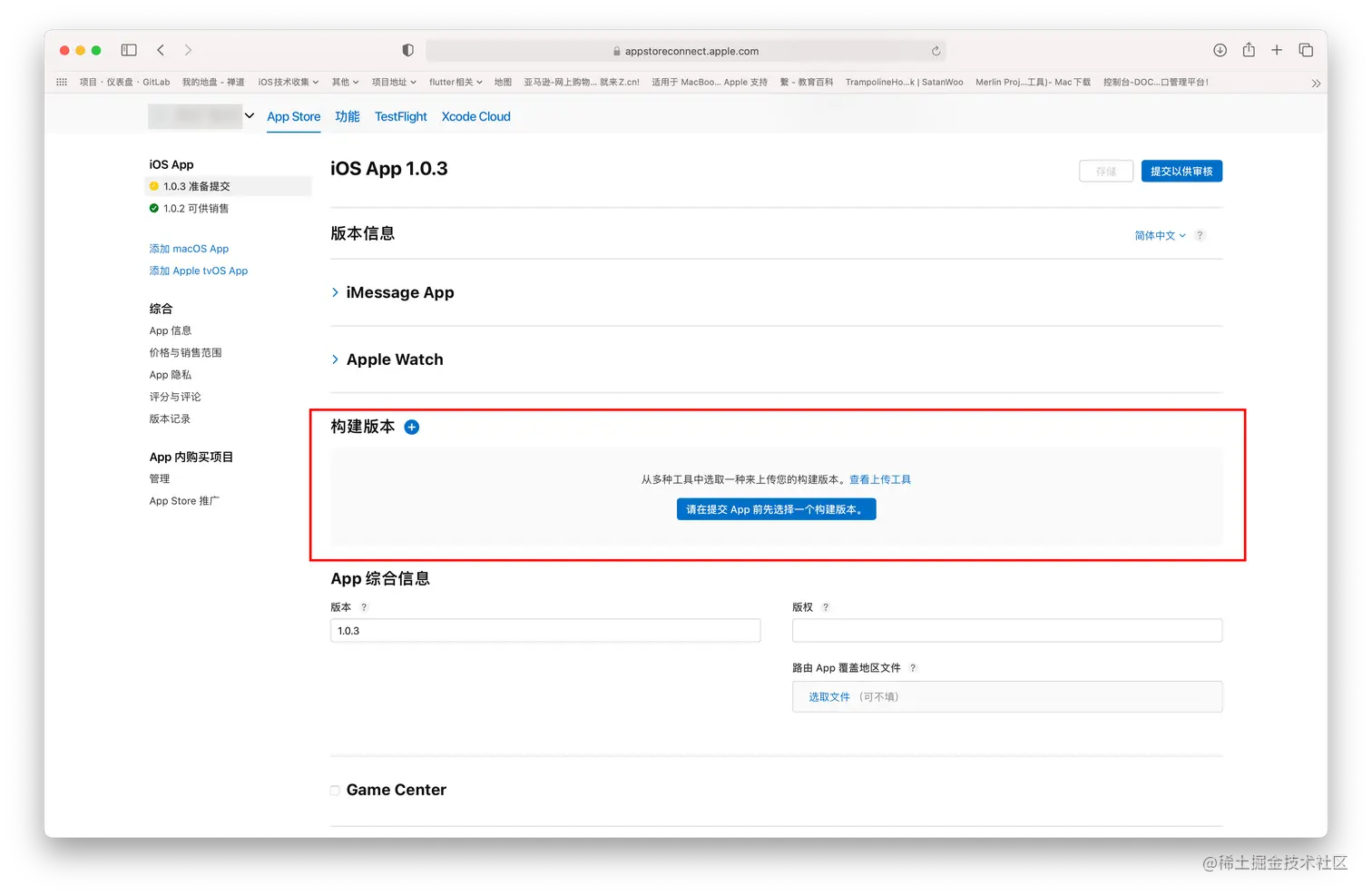Open the 适用于 MacBoo... Apple 支持 bookmark

pos(710,82)
